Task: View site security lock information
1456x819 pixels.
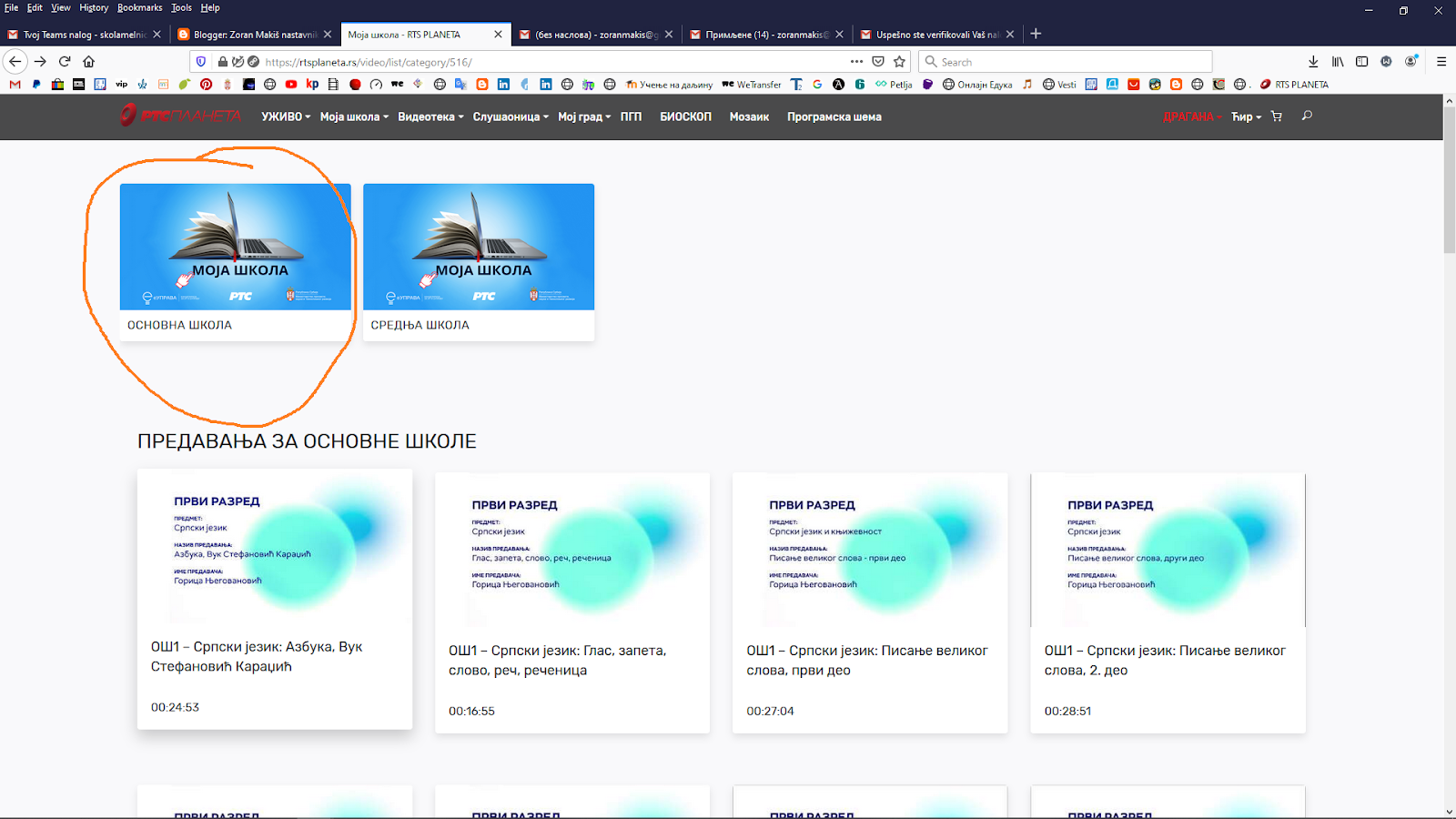Action: (223, 62)
